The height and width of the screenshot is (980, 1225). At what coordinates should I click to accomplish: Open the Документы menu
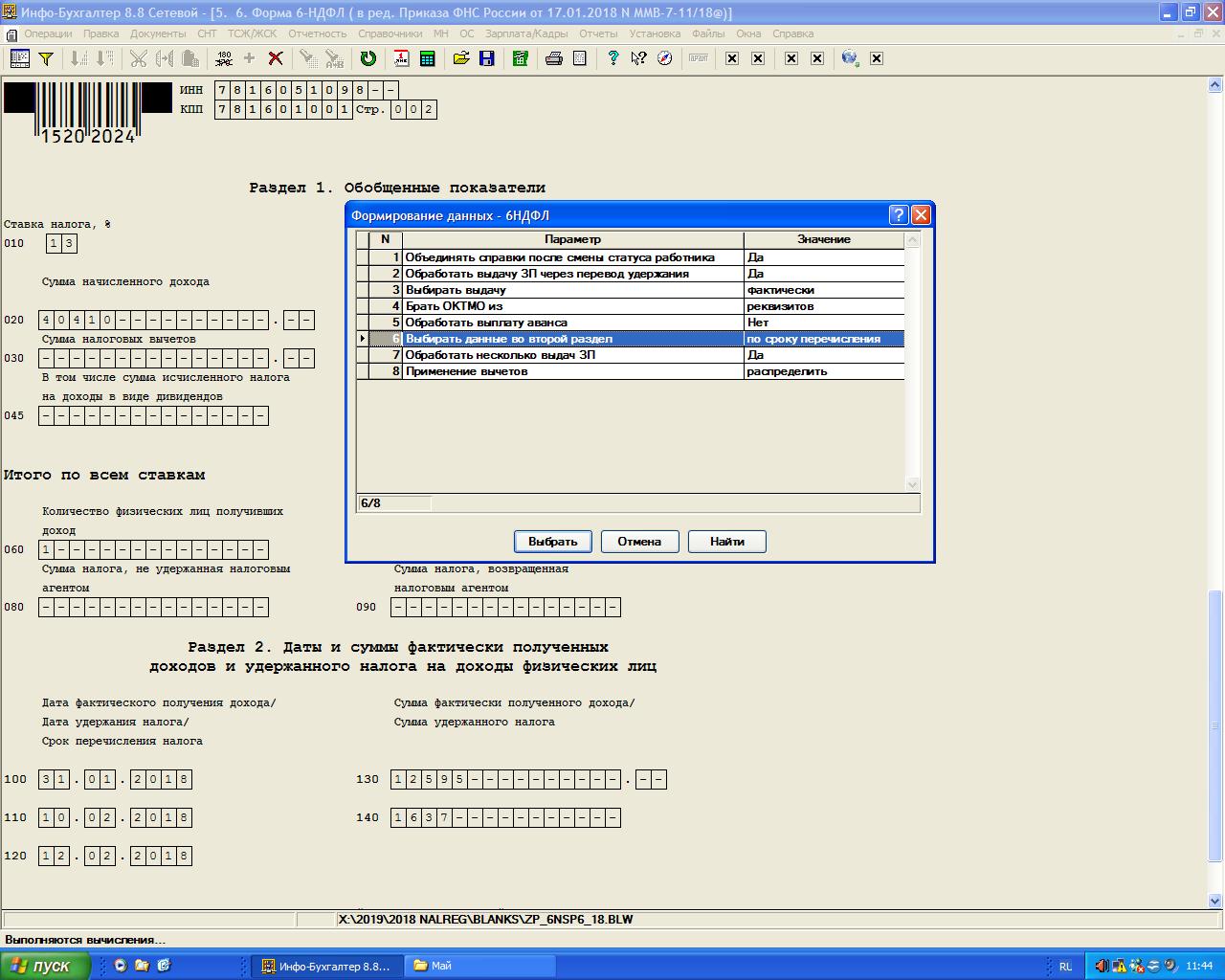(158, 33)
